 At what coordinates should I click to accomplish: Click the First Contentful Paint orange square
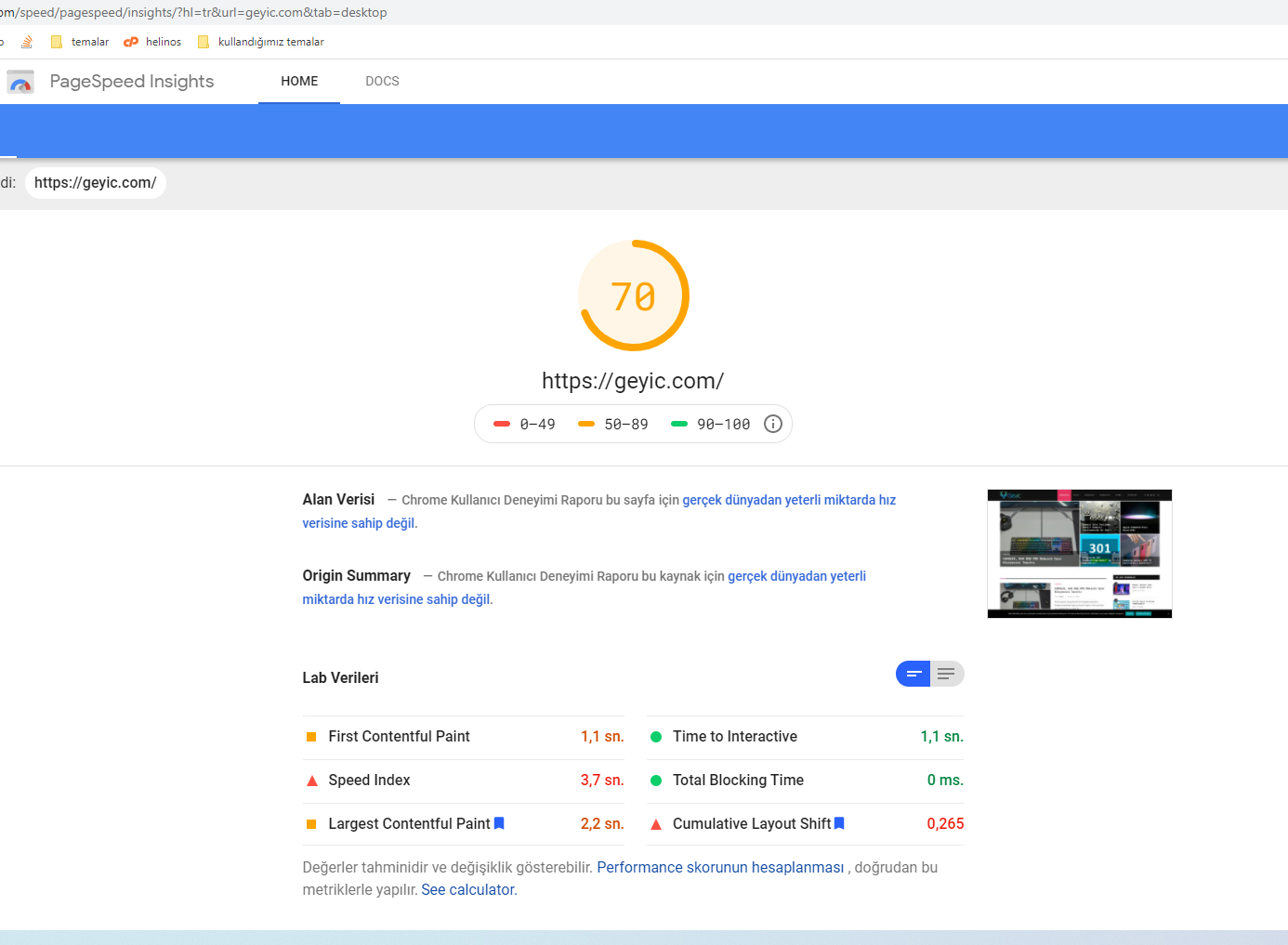click(311, 737)
